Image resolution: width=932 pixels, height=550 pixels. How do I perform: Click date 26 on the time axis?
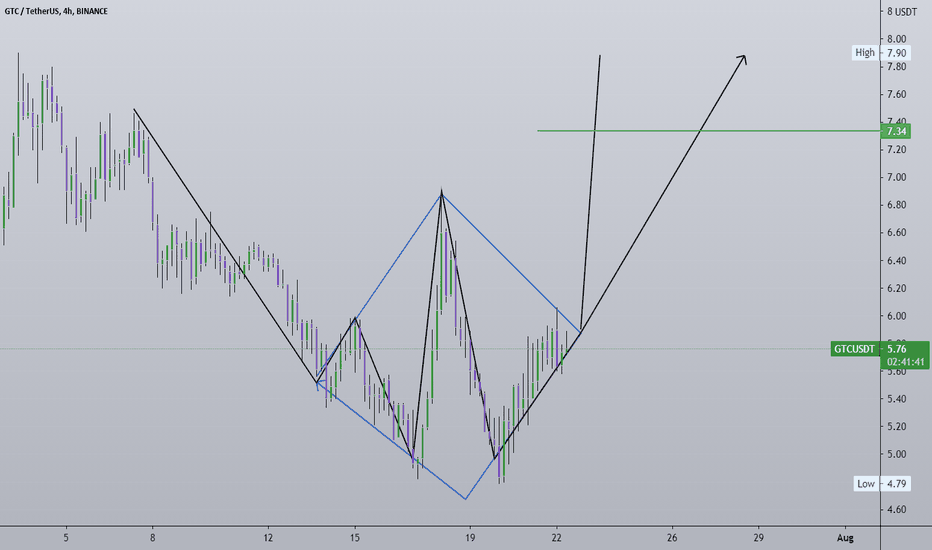pos(672,538)
